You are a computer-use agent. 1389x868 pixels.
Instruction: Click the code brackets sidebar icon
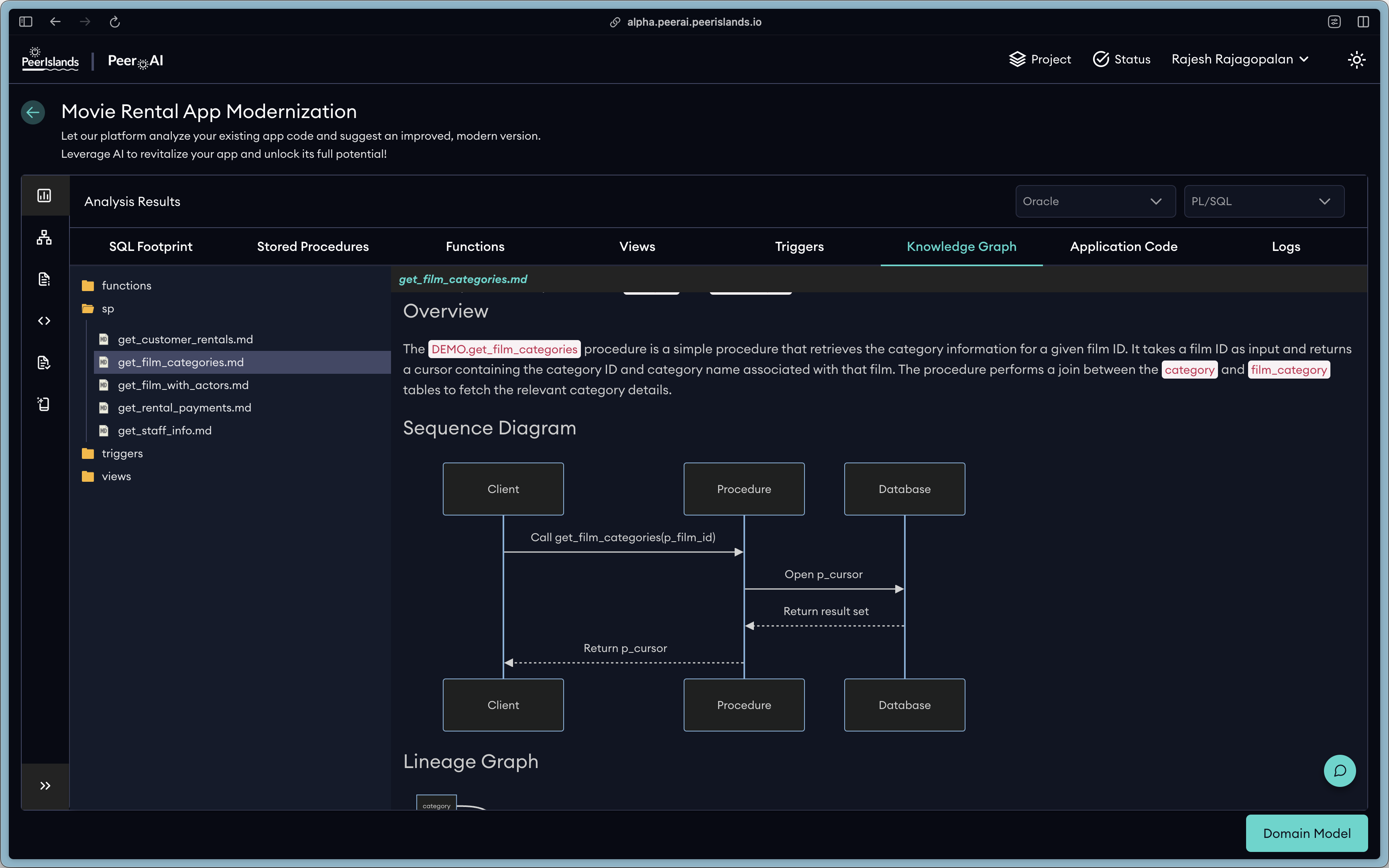point(44,321)
